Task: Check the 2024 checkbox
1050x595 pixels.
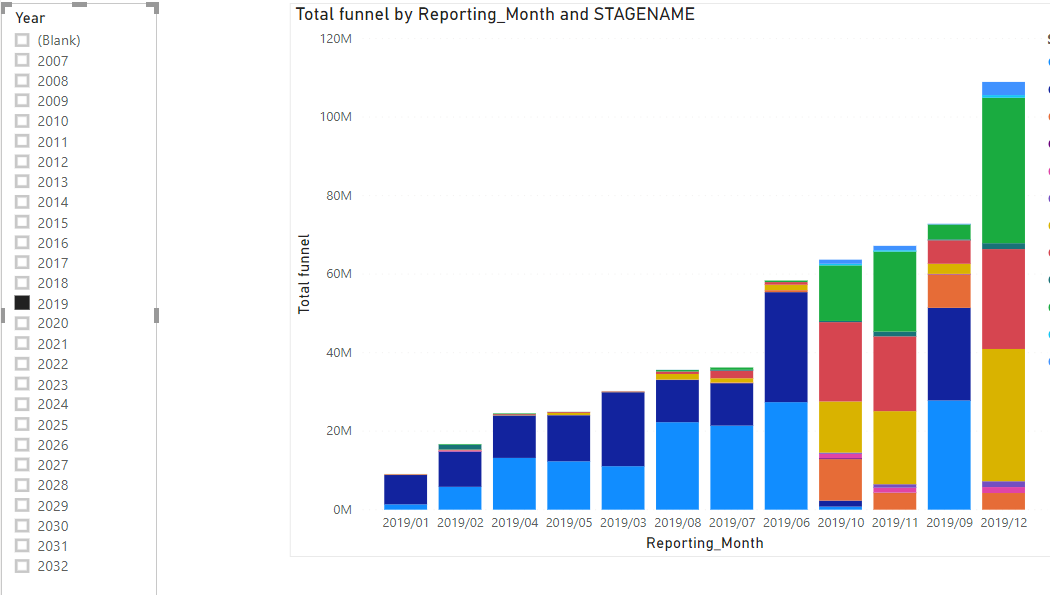Action: tap(22, 404)
